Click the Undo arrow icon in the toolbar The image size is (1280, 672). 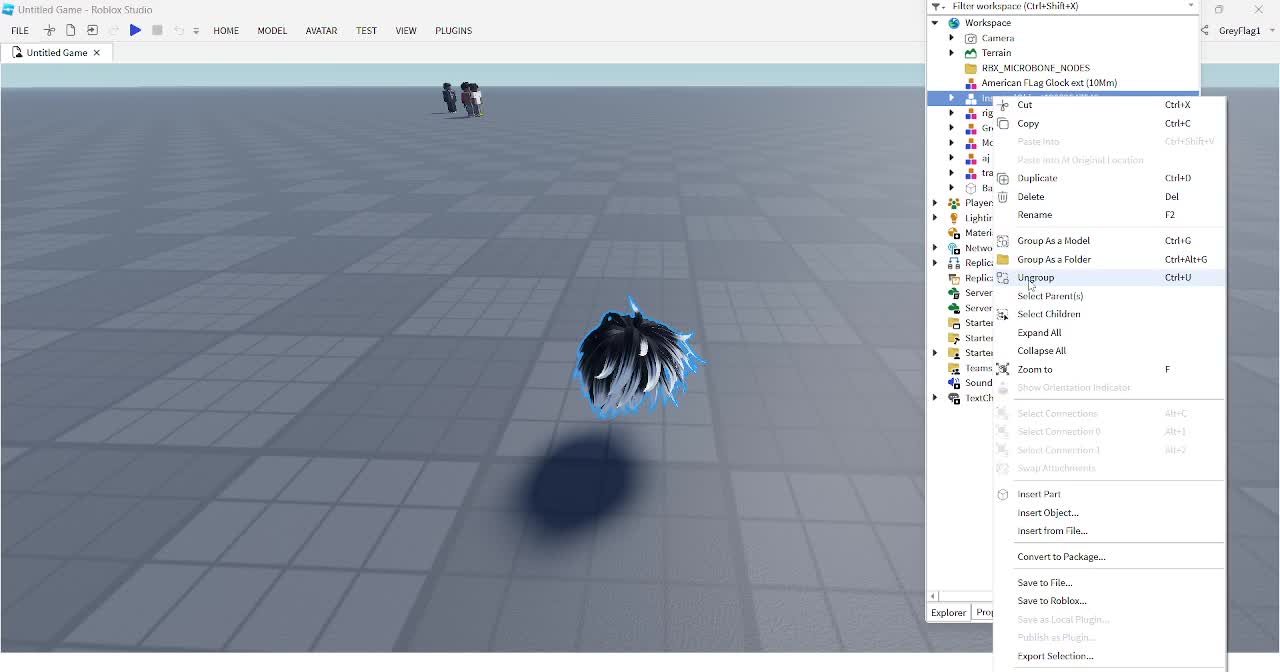pos(179,31)
